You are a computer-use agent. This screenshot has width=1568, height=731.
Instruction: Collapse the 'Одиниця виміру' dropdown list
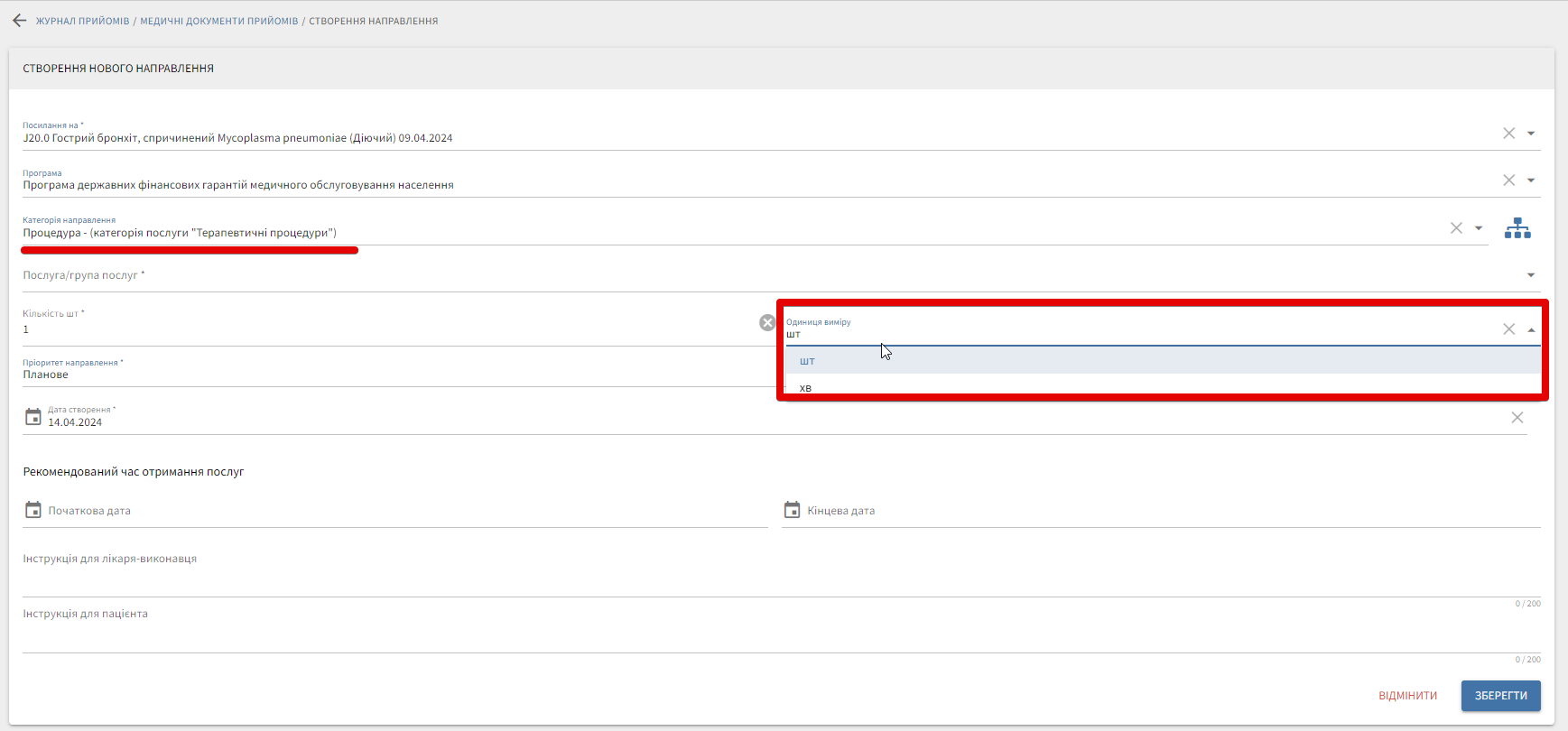point(1531,330)
